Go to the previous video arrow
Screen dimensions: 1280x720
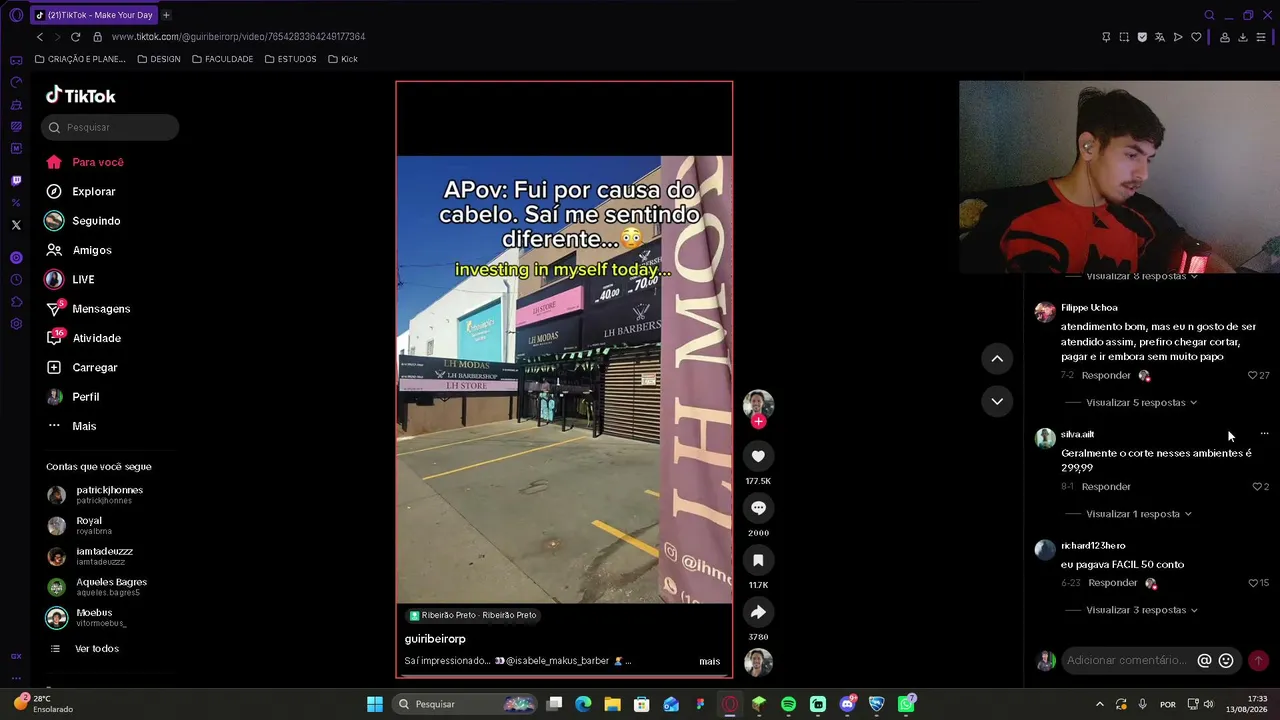[x=997, y=359]
